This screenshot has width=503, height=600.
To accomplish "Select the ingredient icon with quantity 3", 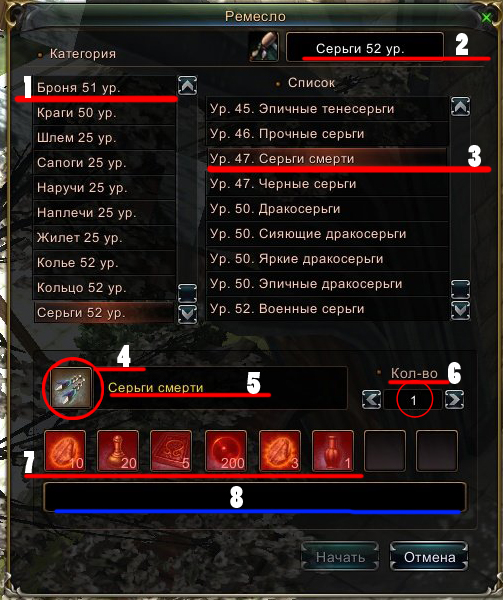I will coord(280,450).
